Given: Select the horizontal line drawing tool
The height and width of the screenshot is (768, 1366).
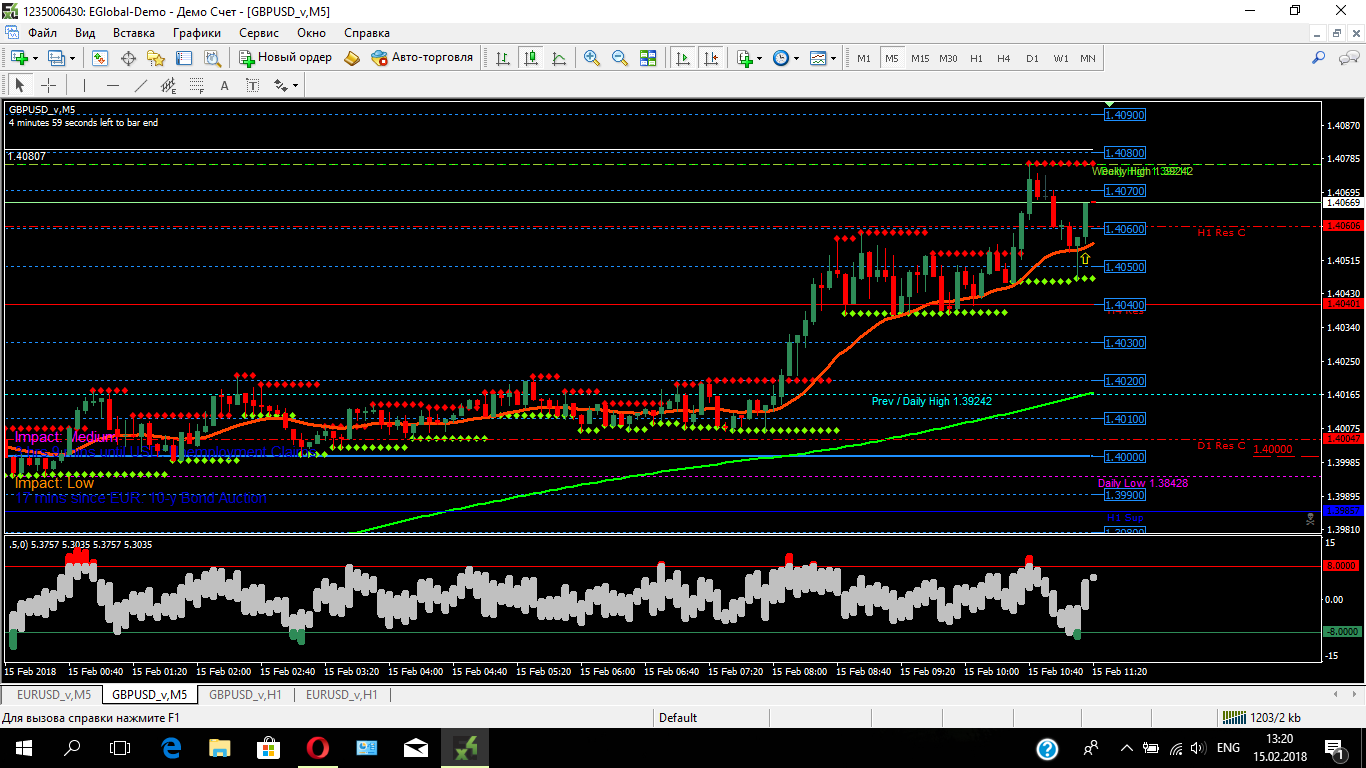Looking at the screenshot, I should pyautogui.click(x=112, y=85).
